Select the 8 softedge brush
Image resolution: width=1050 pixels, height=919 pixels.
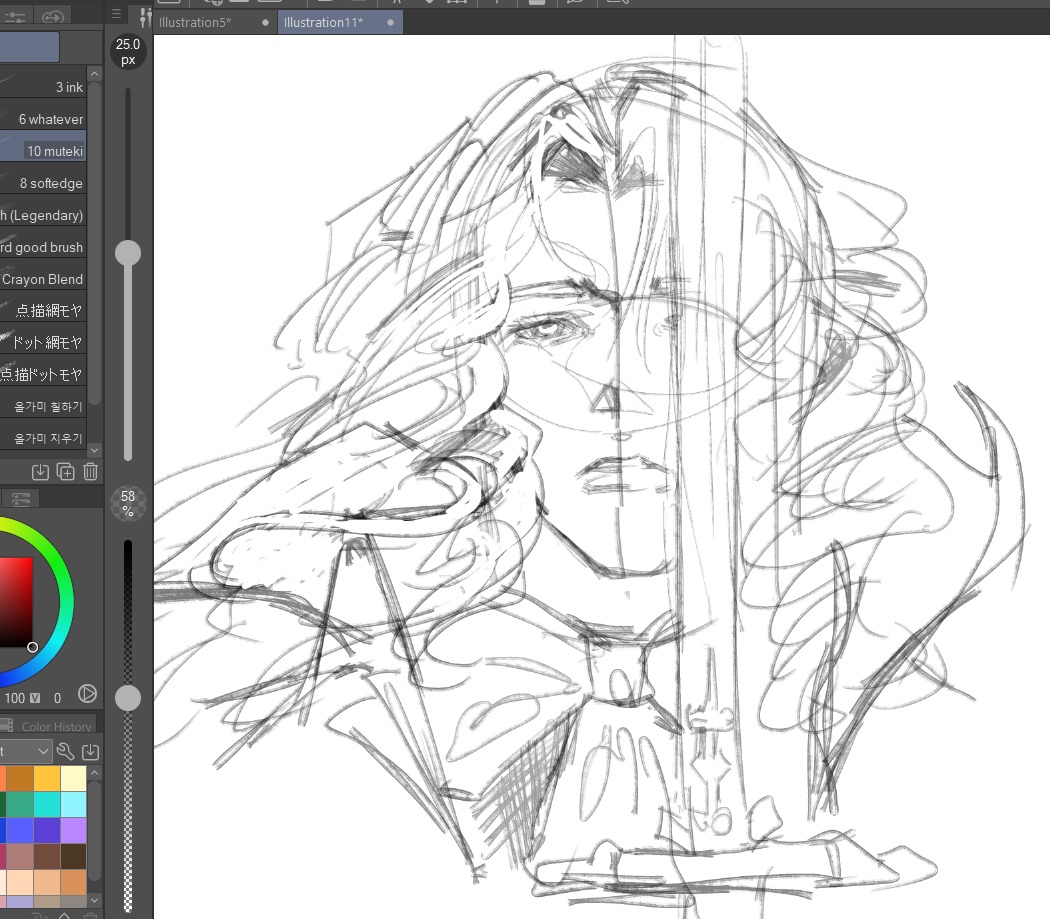50,183
